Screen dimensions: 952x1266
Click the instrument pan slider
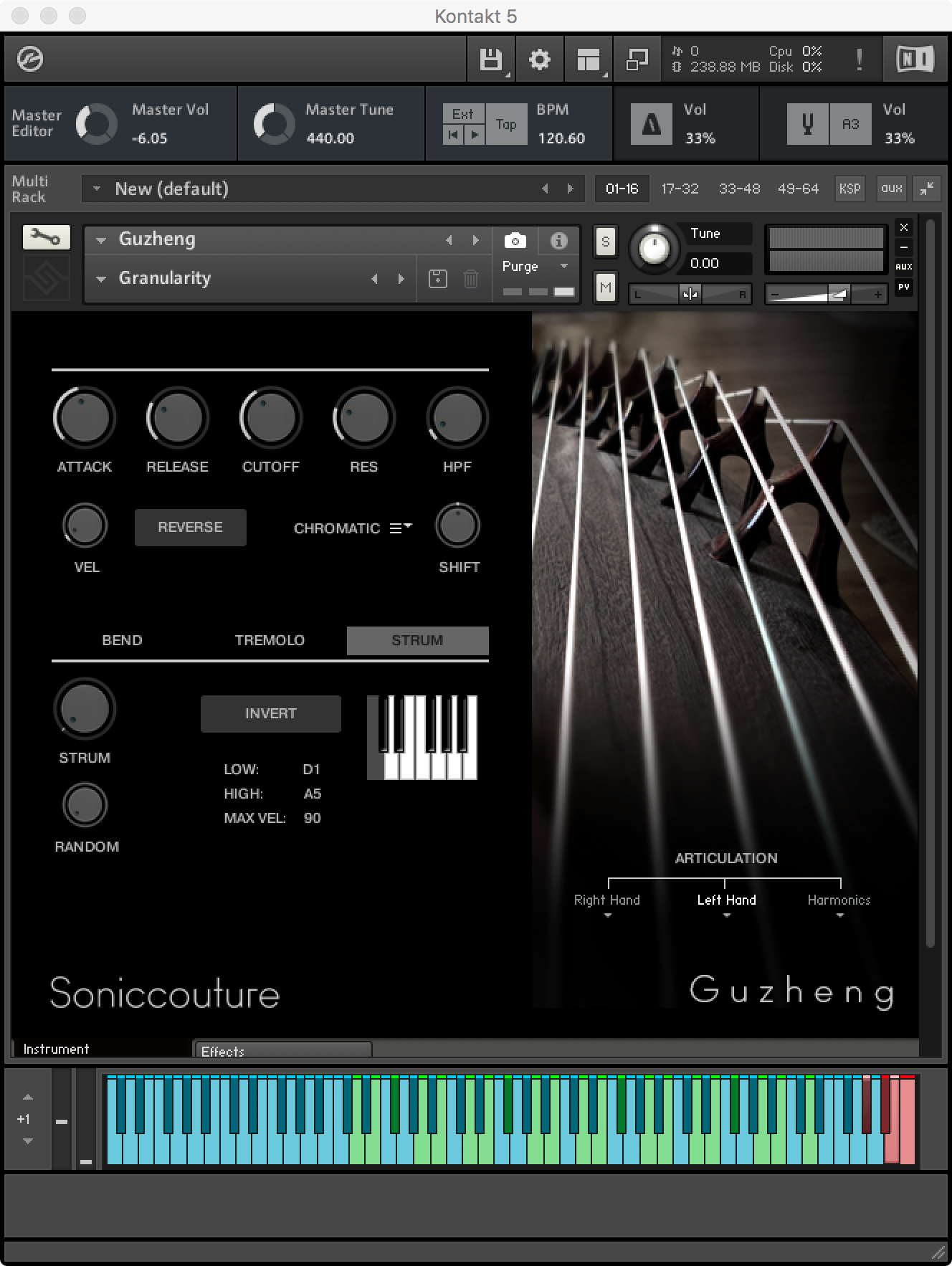point(690,294)
